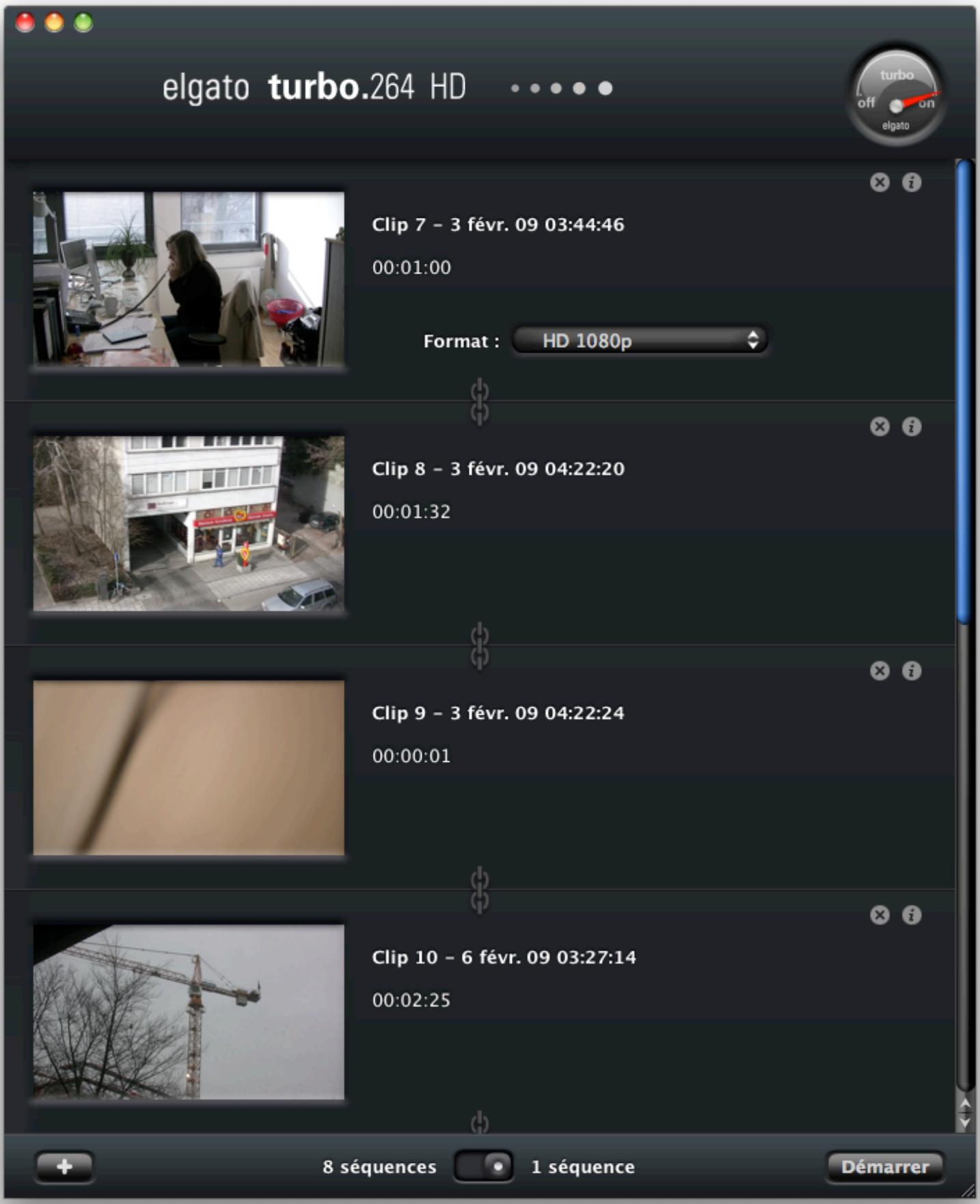This screenshot has width=980, height=1204.
Task: Click the scrollbar down arrow
Action: click(965, 1121)
